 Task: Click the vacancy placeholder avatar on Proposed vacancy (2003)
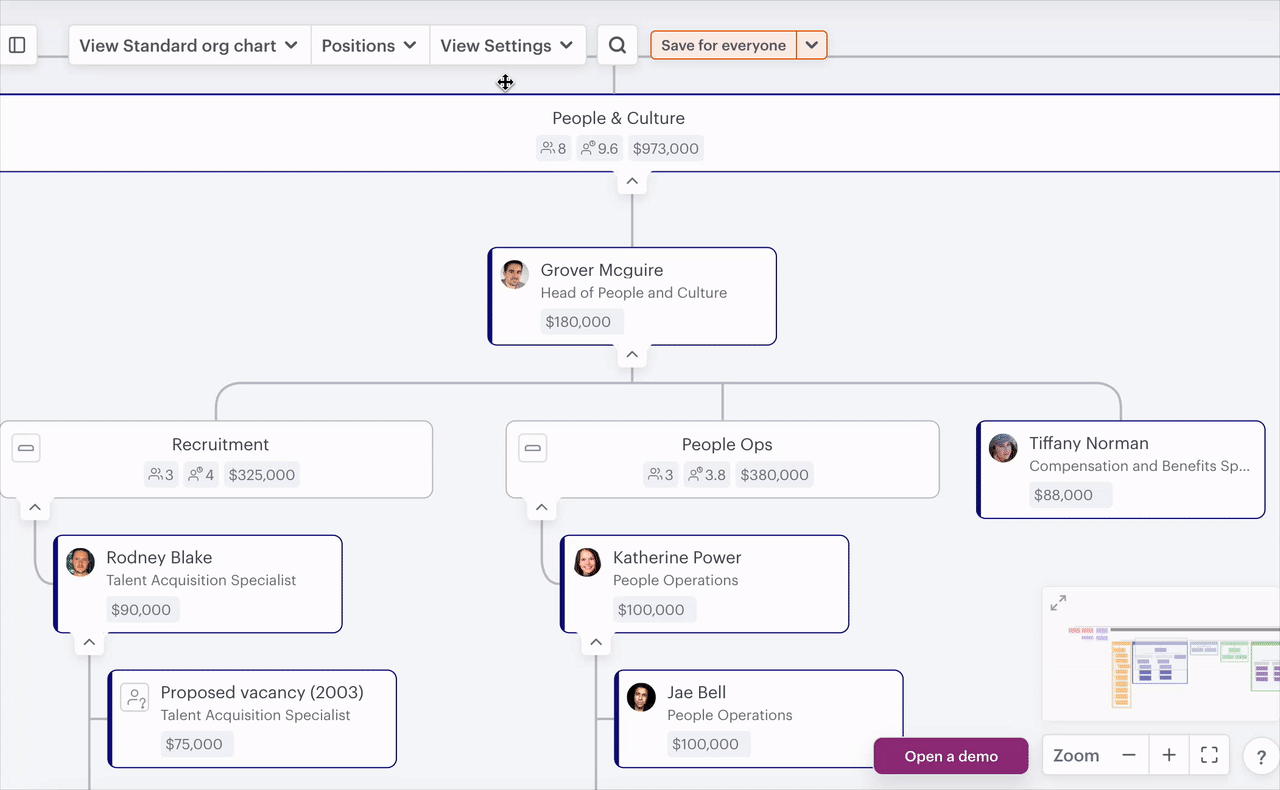click(135, 697)
